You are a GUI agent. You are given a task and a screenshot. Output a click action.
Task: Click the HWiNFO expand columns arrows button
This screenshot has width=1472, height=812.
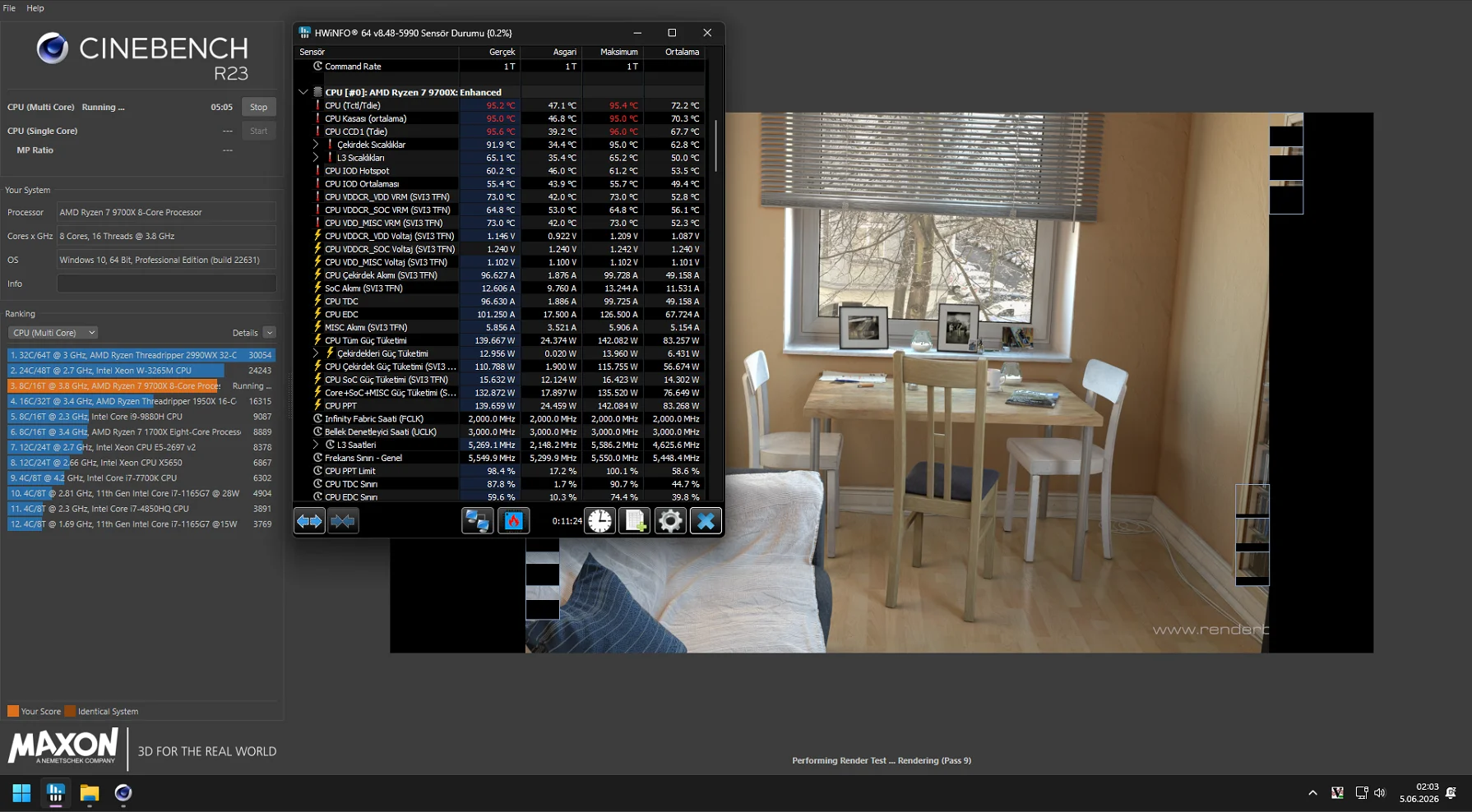click(x=309, y=520)
